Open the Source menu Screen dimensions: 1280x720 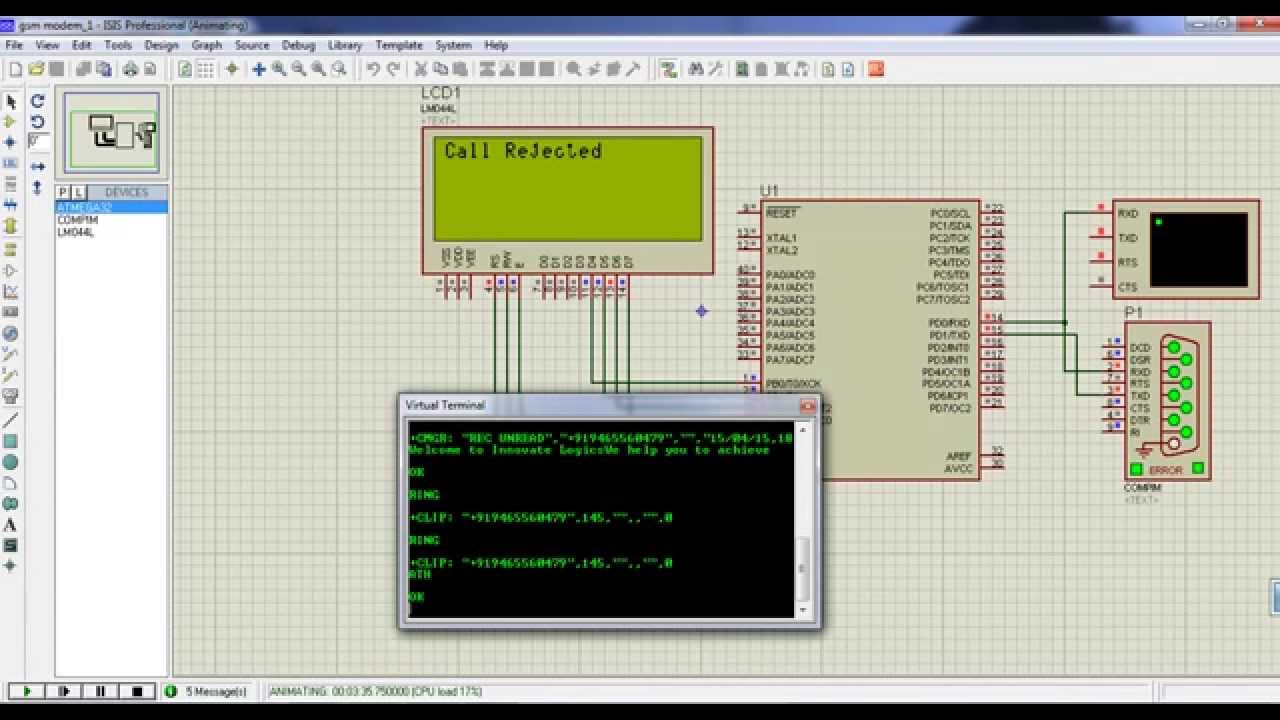pos(252,45)
